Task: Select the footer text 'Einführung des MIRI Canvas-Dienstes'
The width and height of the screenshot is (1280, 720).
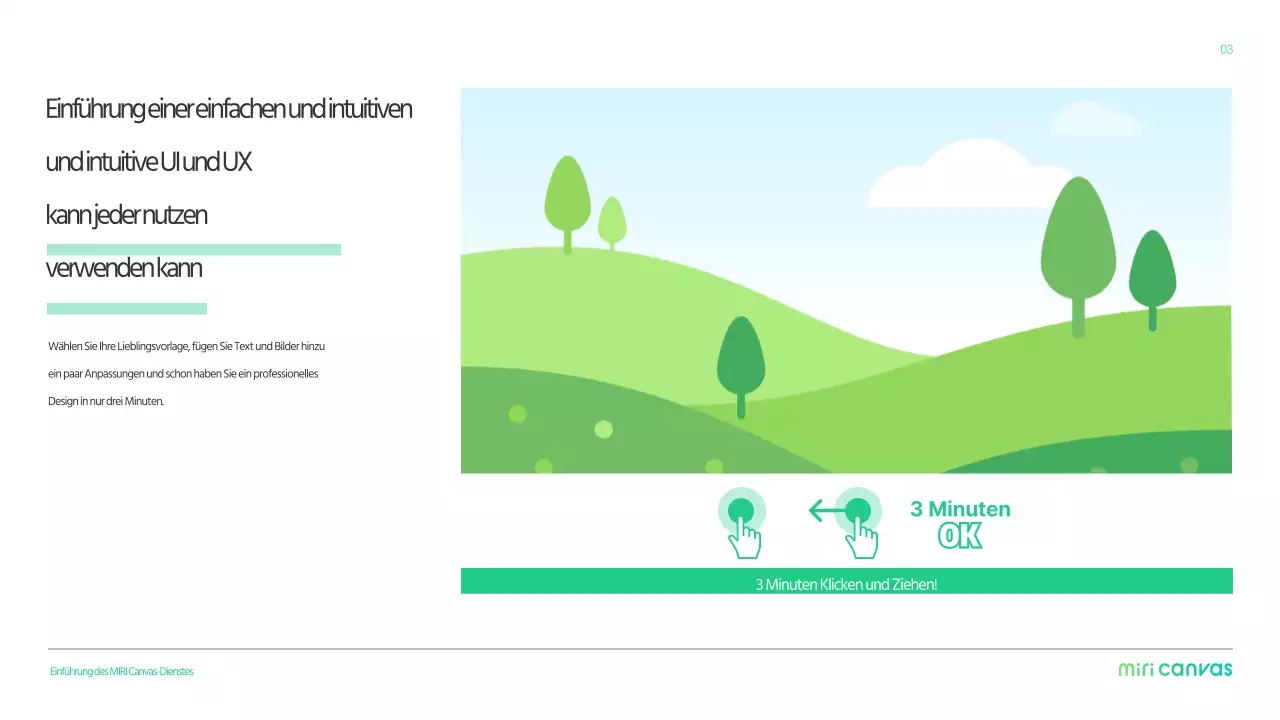Action: tap(121, 671)
